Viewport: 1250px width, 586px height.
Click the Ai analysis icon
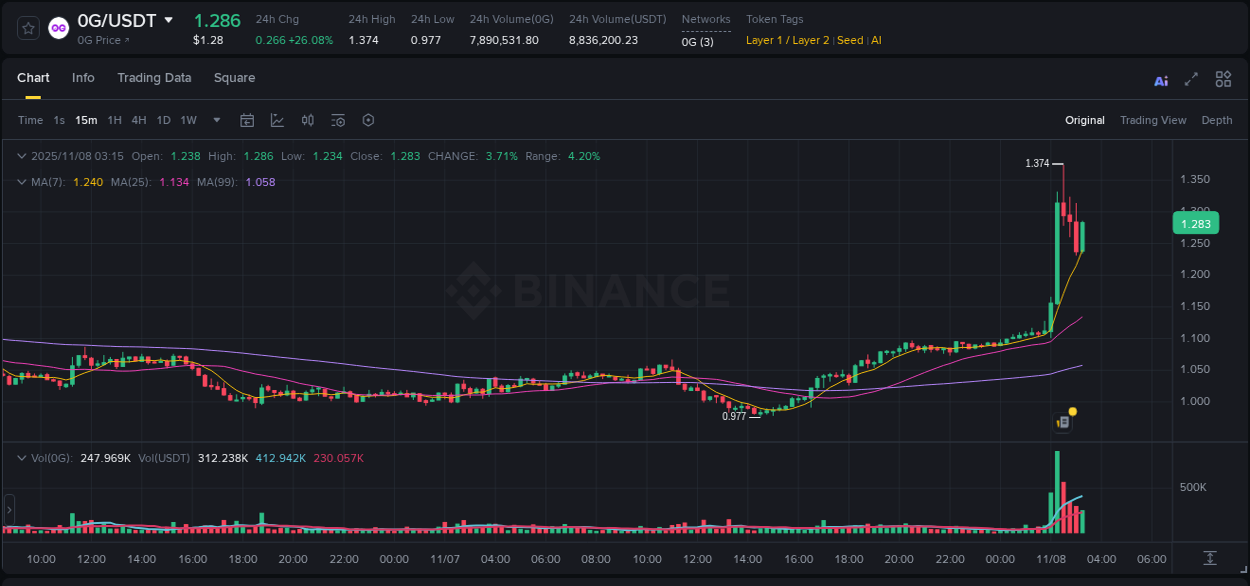[1160, 79]
